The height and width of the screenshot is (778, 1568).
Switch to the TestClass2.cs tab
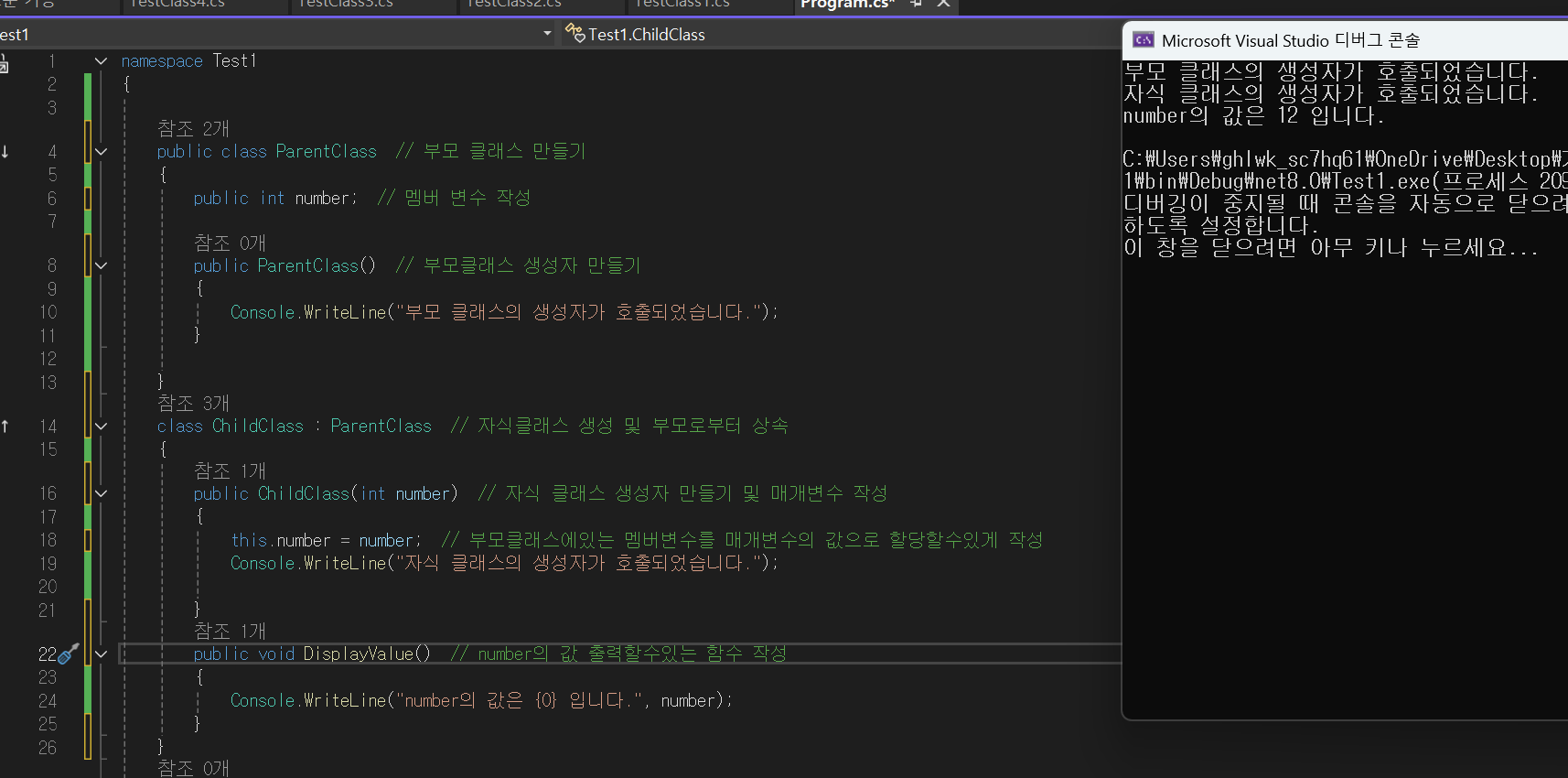tap(514, 5)
